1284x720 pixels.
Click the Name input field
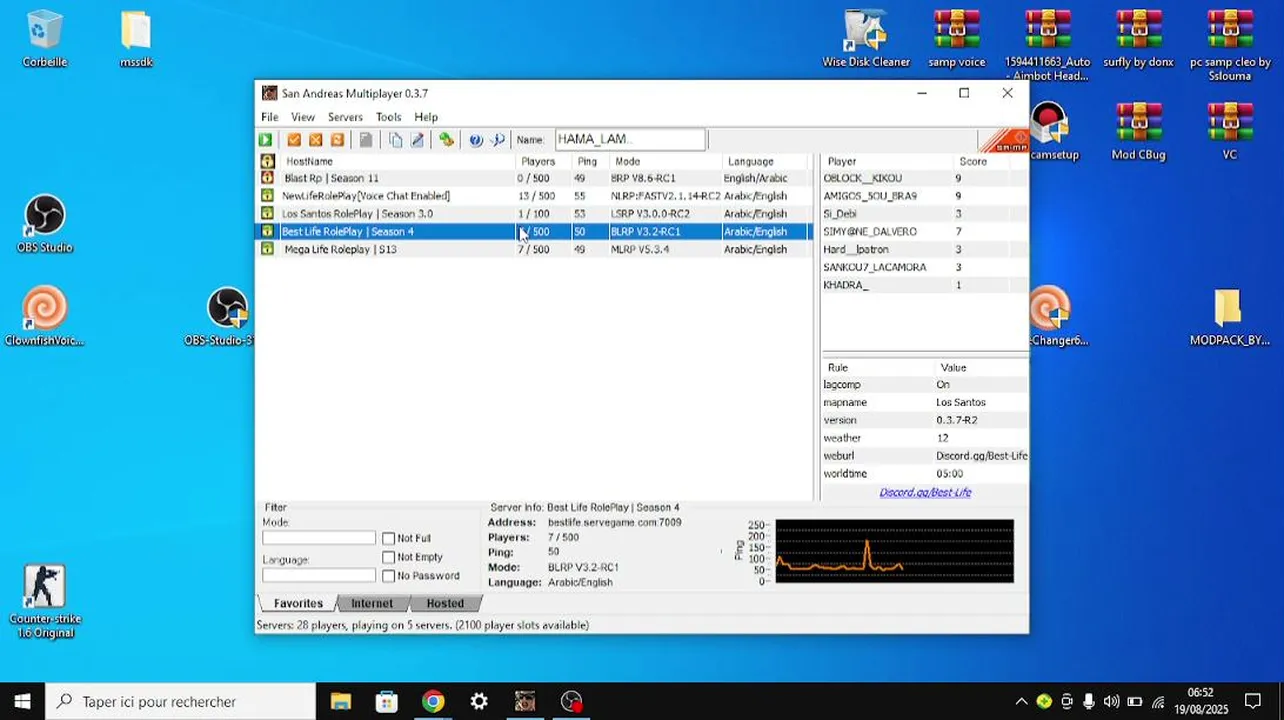coord(630,140)
